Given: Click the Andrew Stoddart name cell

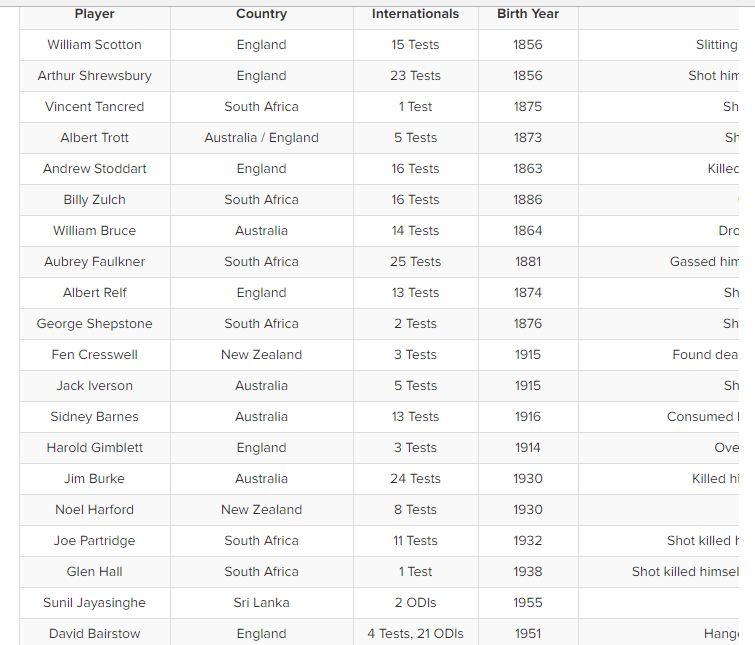Looking at the screenshot, I should [x=95, y=169].
